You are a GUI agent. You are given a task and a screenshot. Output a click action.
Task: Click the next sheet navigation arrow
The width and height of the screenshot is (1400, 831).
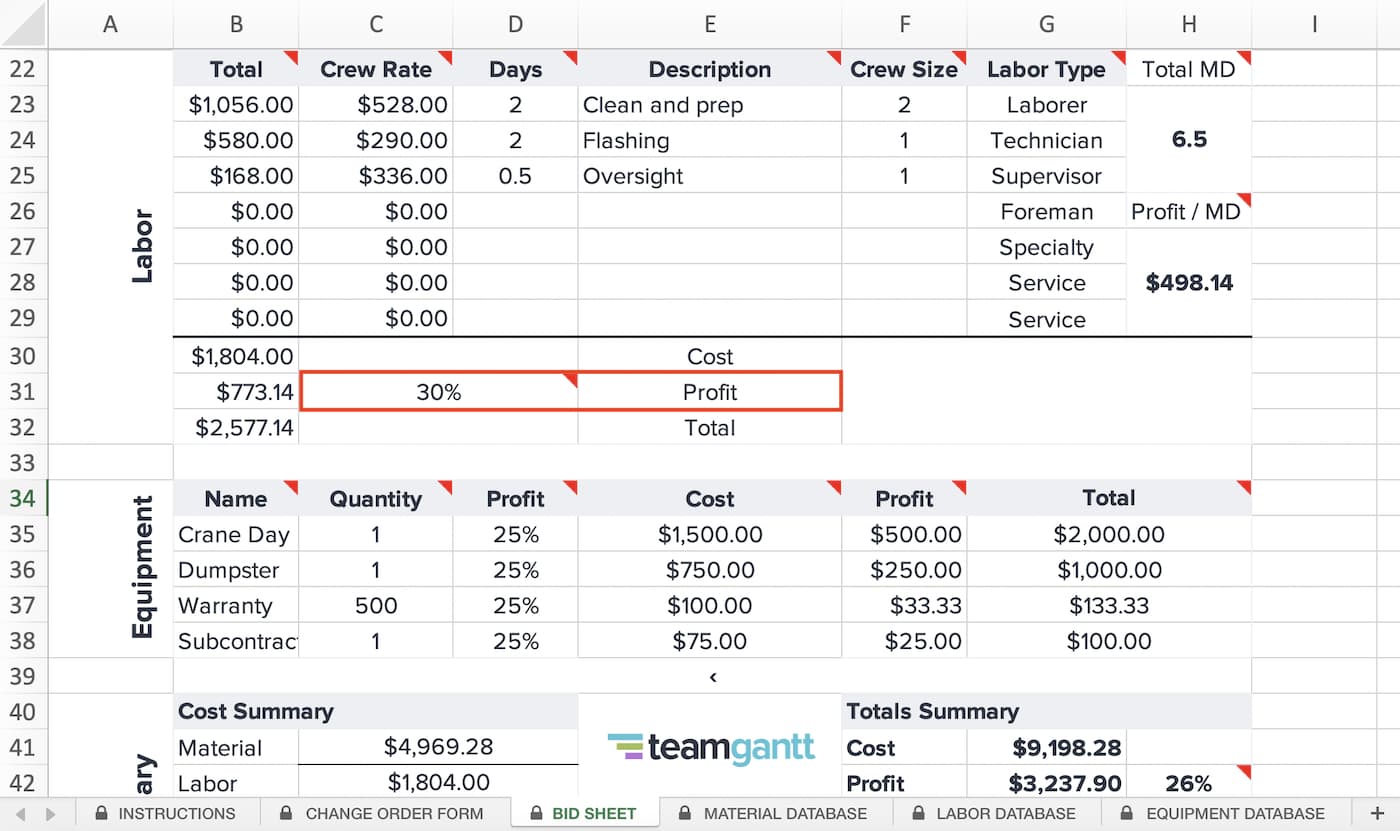pos(51,813)
